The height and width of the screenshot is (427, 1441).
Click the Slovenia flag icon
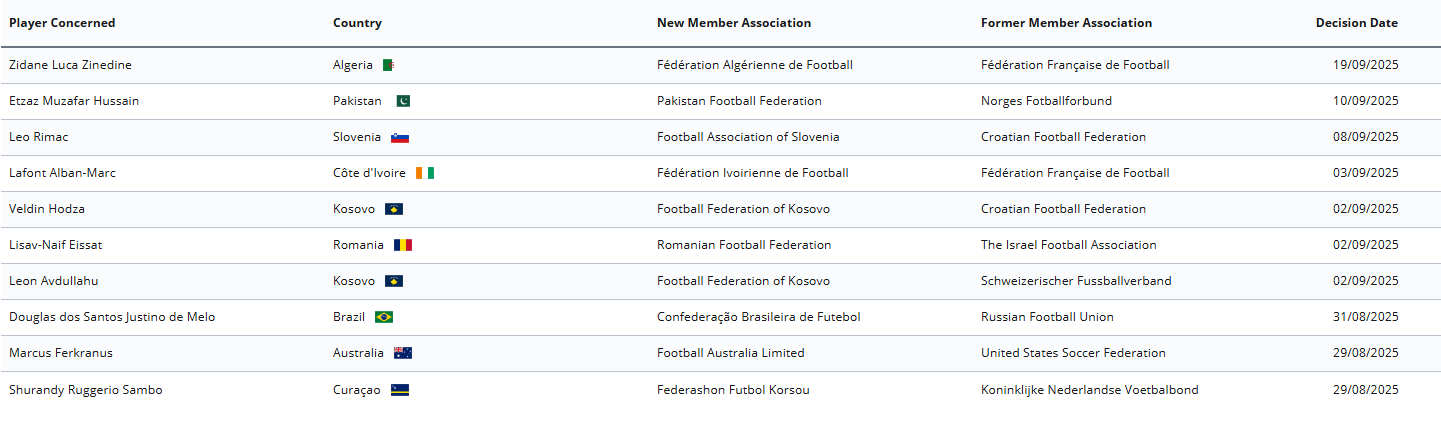coord(400,137)
